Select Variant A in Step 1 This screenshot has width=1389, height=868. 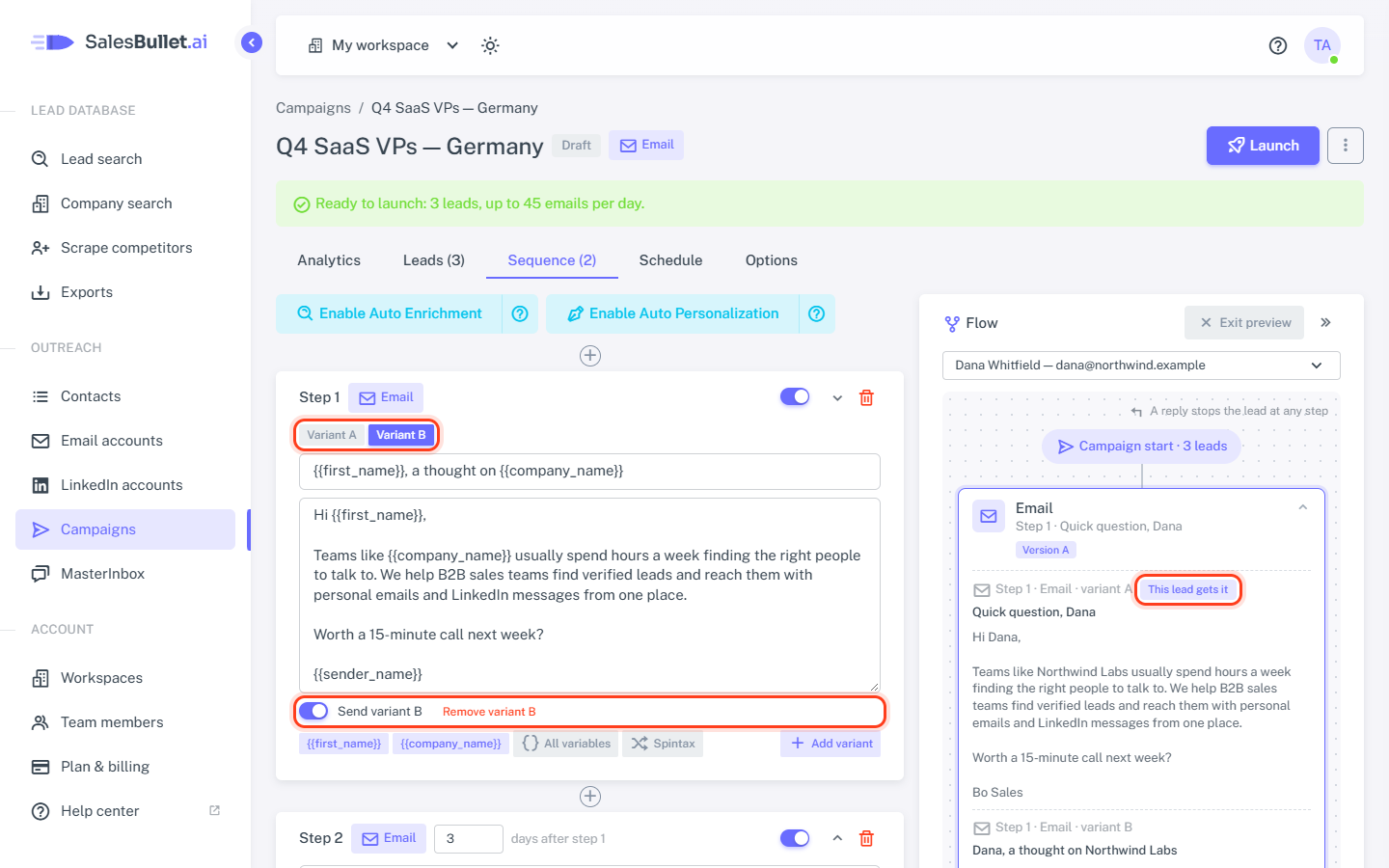pyautogui.click(x=332, y=435)
